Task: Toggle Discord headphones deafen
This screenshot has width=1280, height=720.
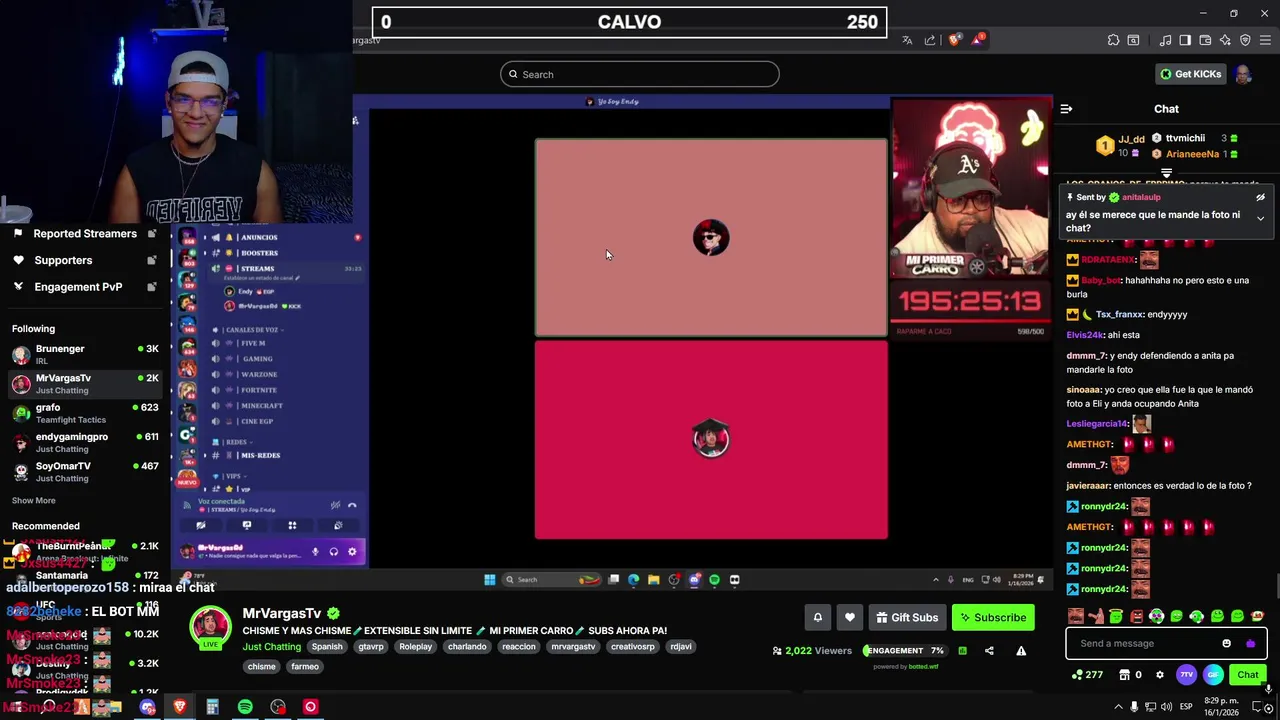Action: (334, 552)
